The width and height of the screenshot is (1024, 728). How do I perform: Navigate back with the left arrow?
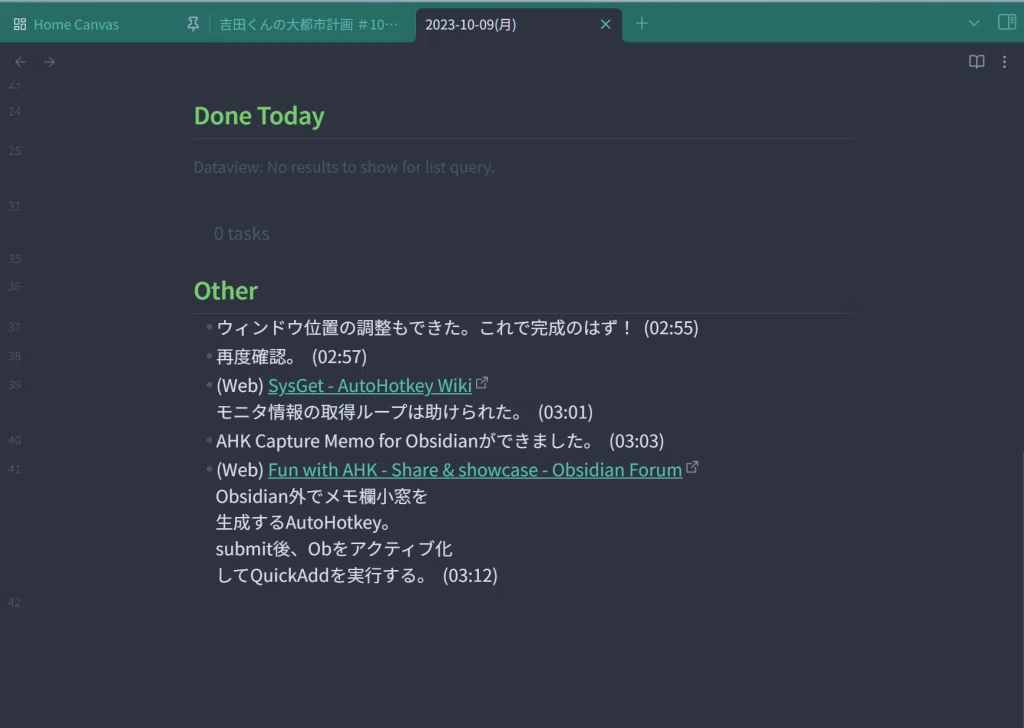tap(20, 62)
